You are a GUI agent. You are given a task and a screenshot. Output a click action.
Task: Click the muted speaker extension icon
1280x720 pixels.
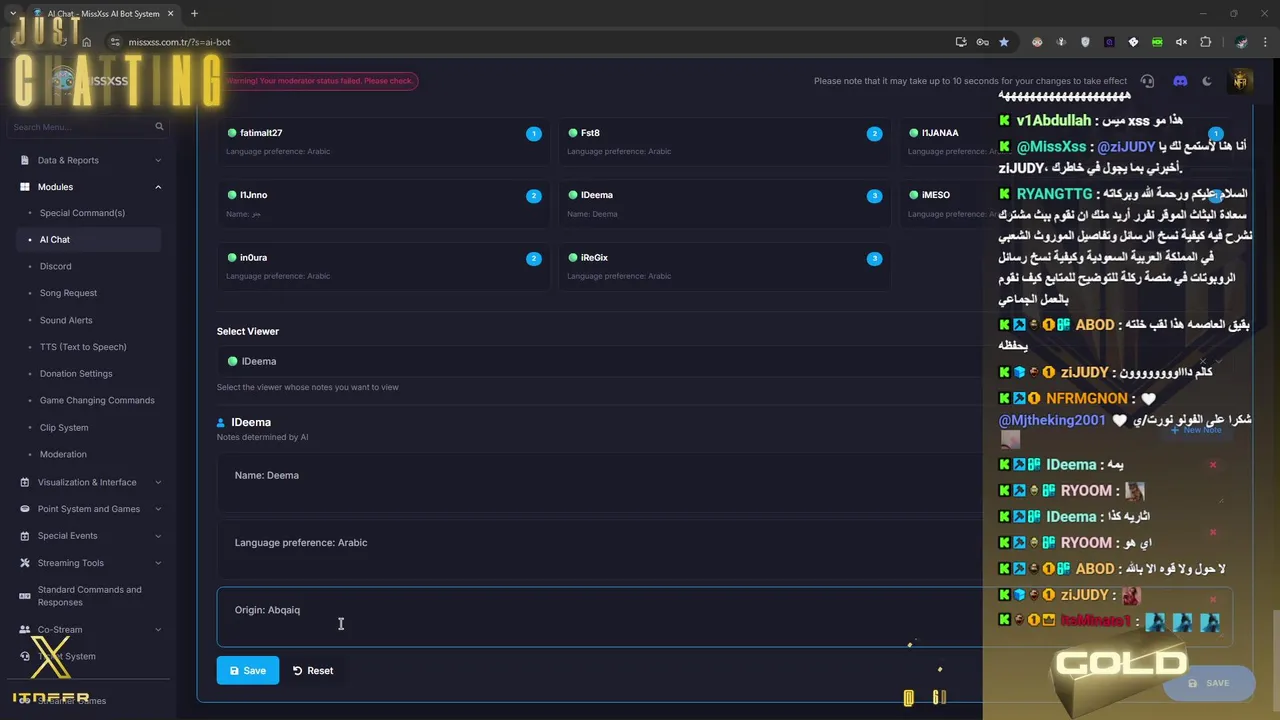[x=1181, y=42]
